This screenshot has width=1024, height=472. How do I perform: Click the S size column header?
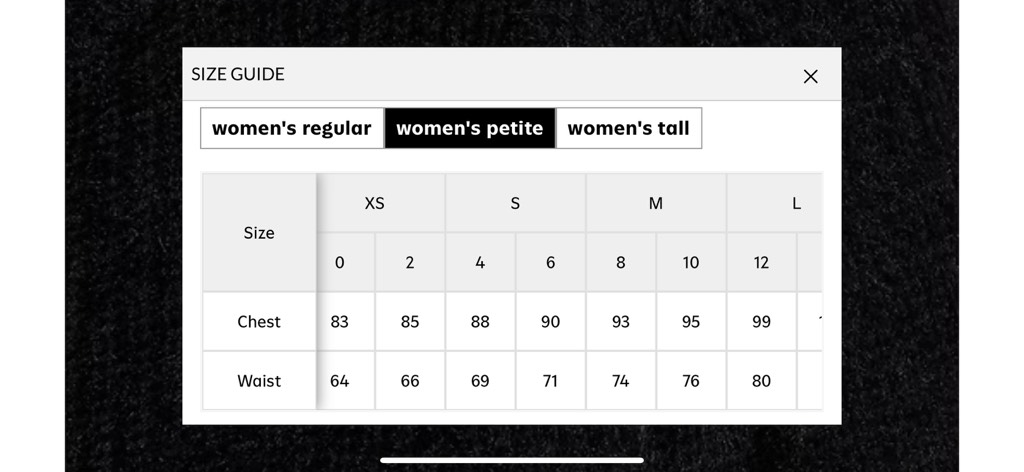(515, 203)
